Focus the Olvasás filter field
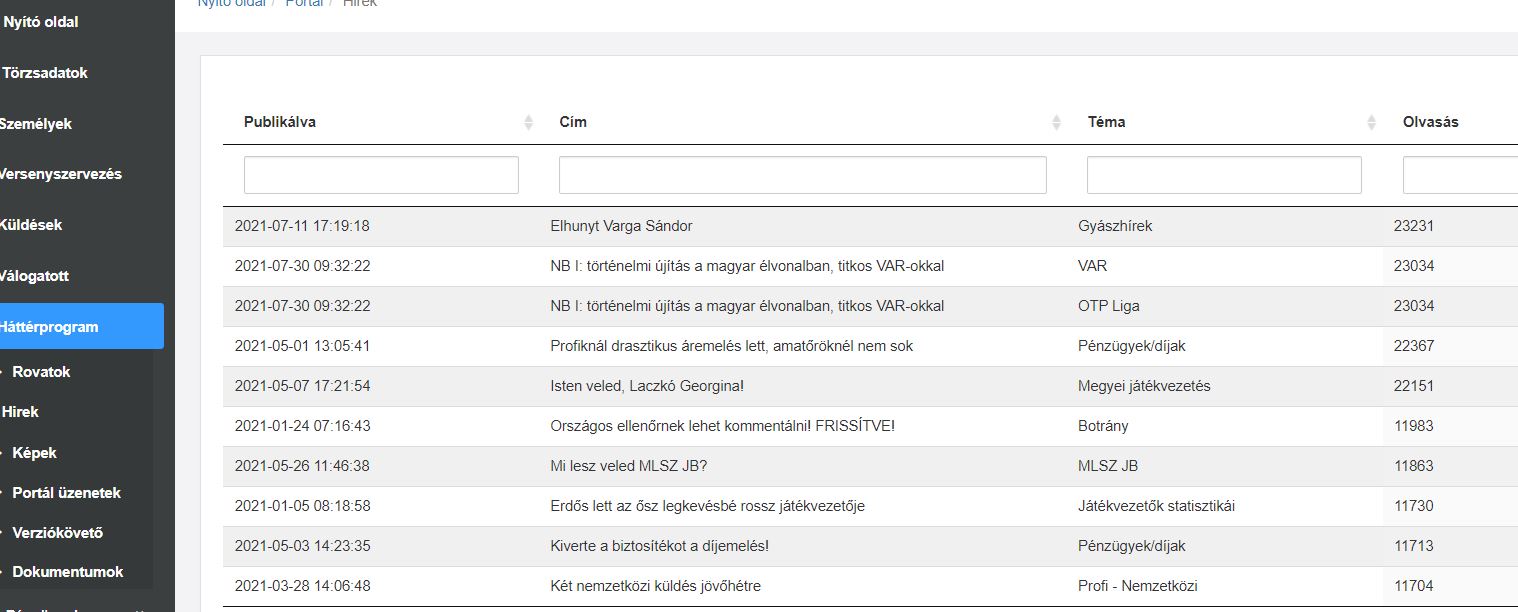 [1460, 175]
